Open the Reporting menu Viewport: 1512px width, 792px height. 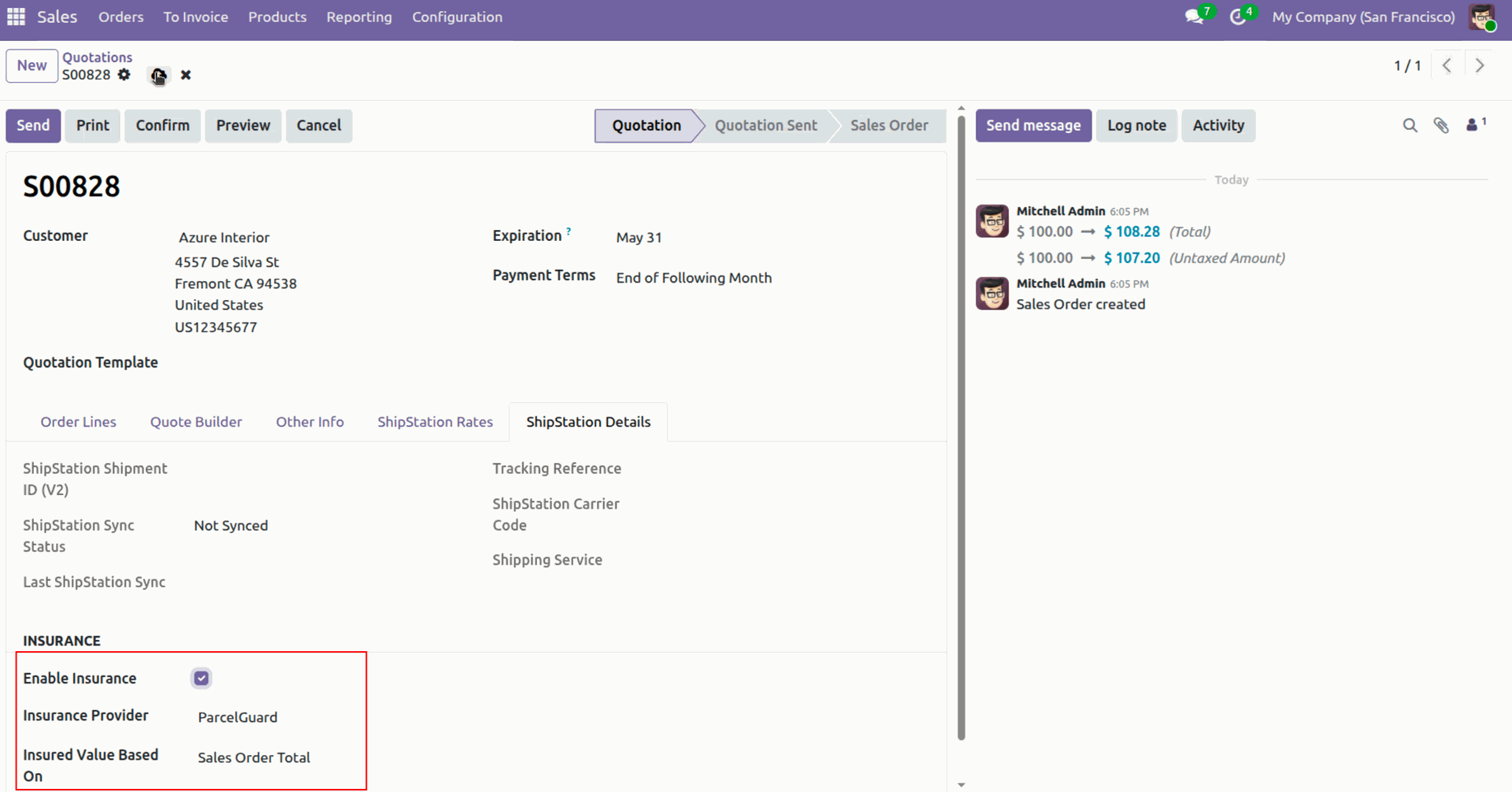point(359,17)
